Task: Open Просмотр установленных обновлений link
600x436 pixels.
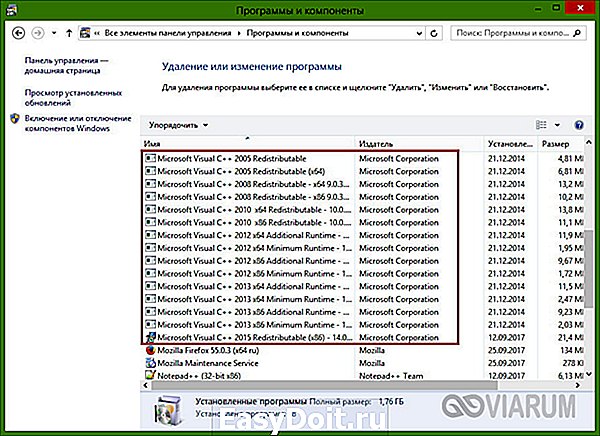Action: click(x=73, y=98)
